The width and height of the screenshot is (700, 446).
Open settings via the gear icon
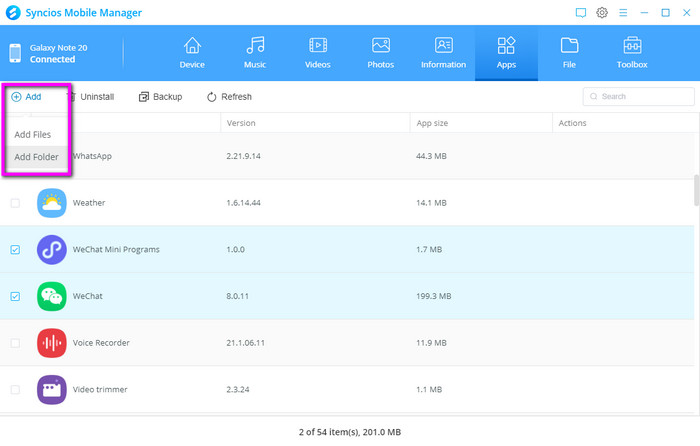click(x=602, y=13)
